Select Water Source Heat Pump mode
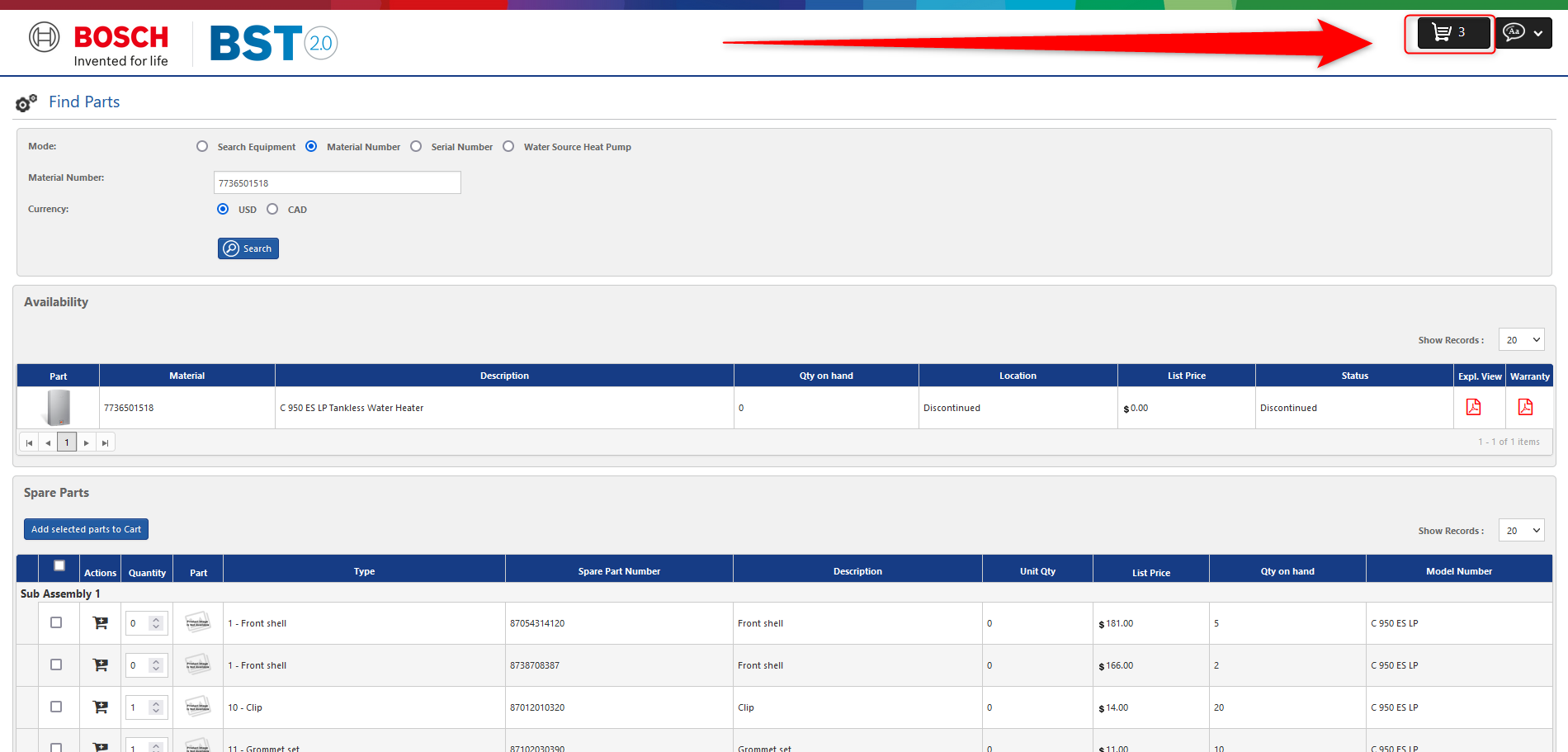Viewport: 1568px width, 752px height. point(508,146)
